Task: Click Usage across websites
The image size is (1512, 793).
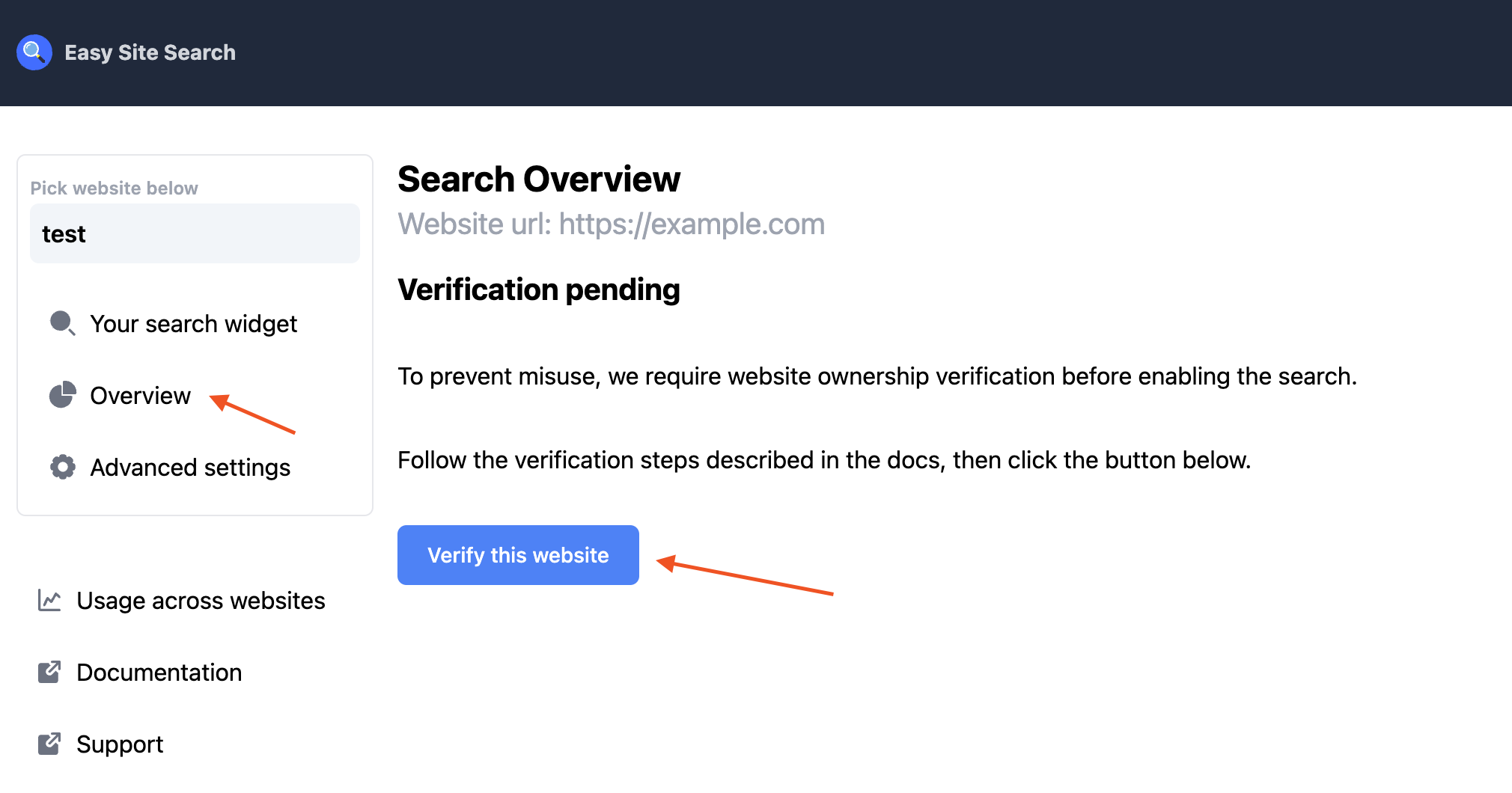Action: pos(201,600)
